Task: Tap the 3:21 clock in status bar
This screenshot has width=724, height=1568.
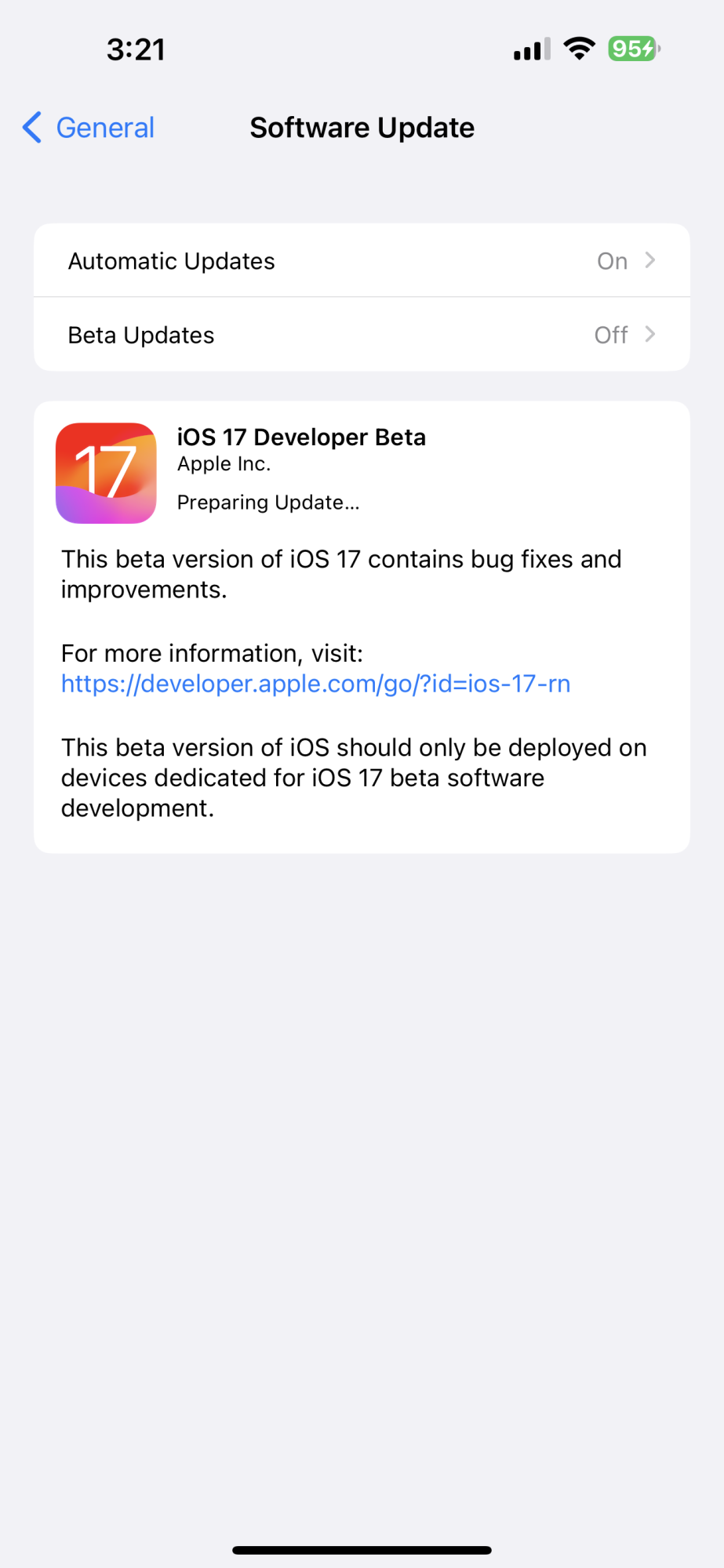Action: (x=136, y=49)
